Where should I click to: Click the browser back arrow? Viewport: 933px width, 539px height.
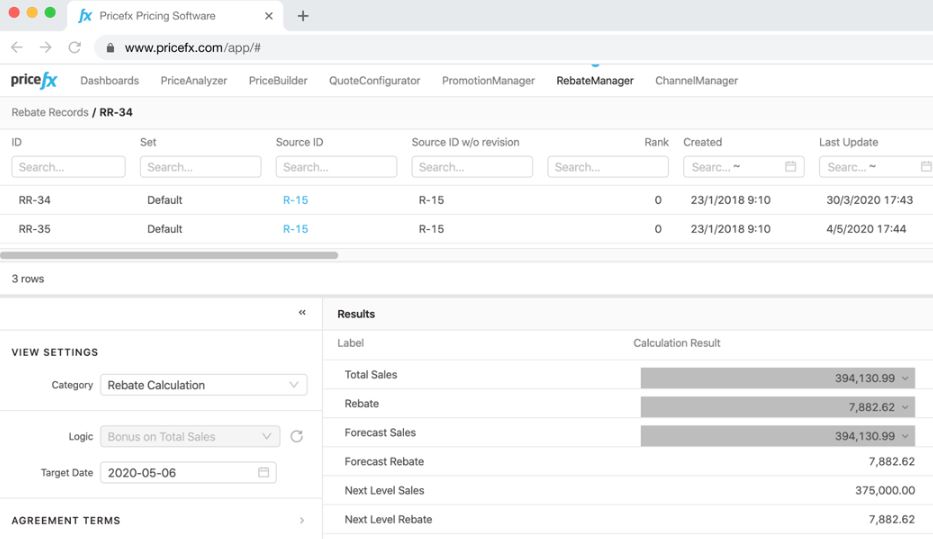click(x=17, y=47)
